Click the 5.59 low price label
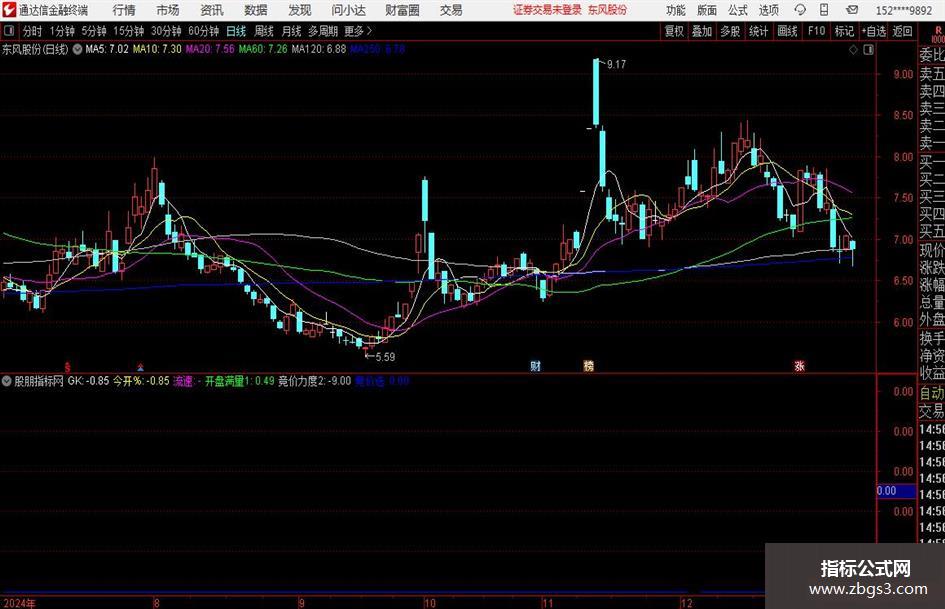This screenshot has height=609, width=945. point(386,357)
